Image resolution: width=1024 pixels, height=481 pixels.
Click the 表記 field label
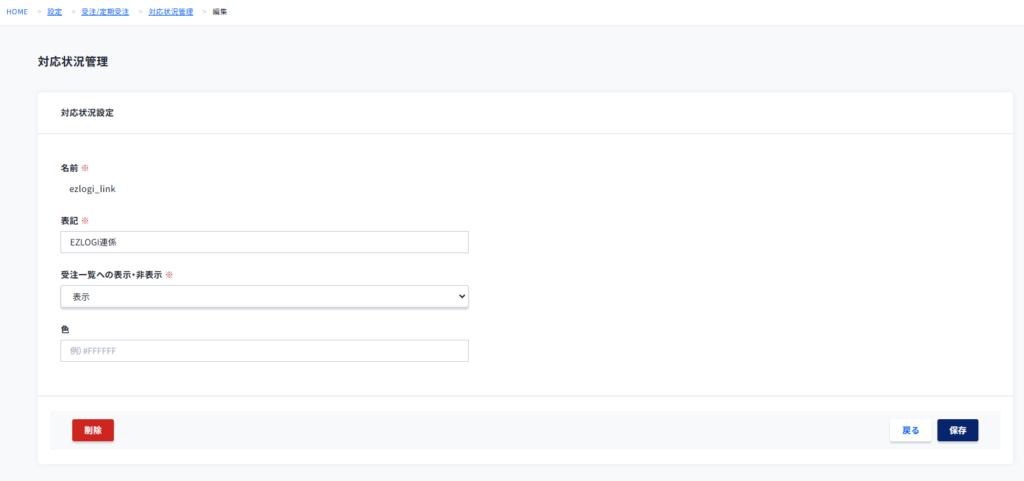coord(69,220)
